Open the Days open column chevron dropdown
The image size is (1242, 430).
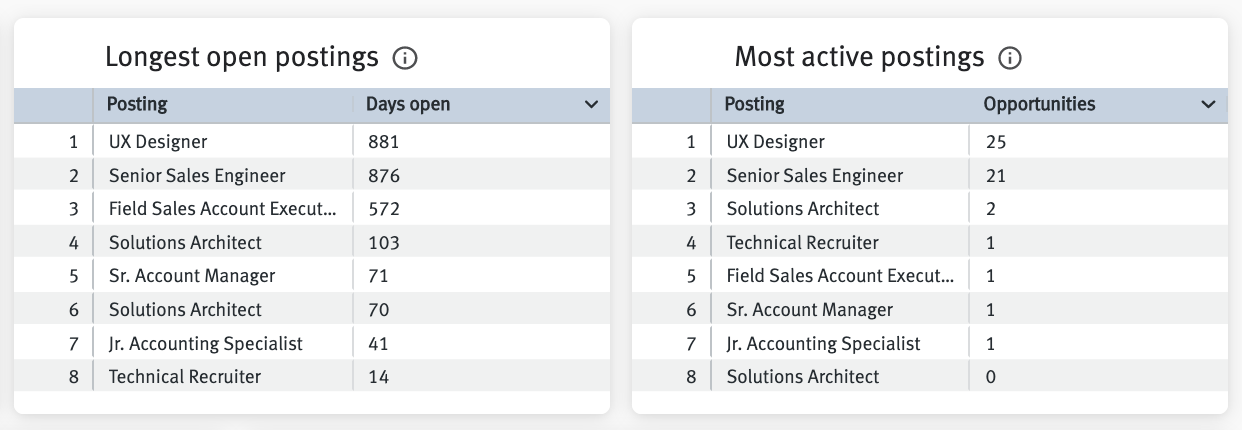click(591, 105)
